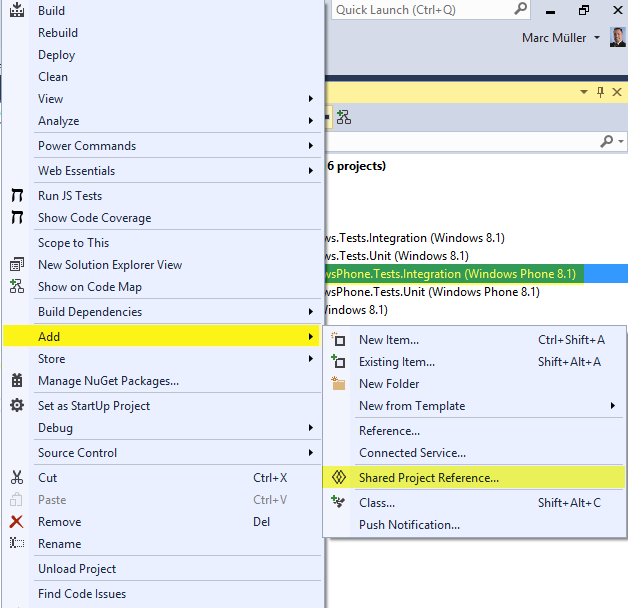Click the code map toolbar icon in Solution Explorer

344,117
